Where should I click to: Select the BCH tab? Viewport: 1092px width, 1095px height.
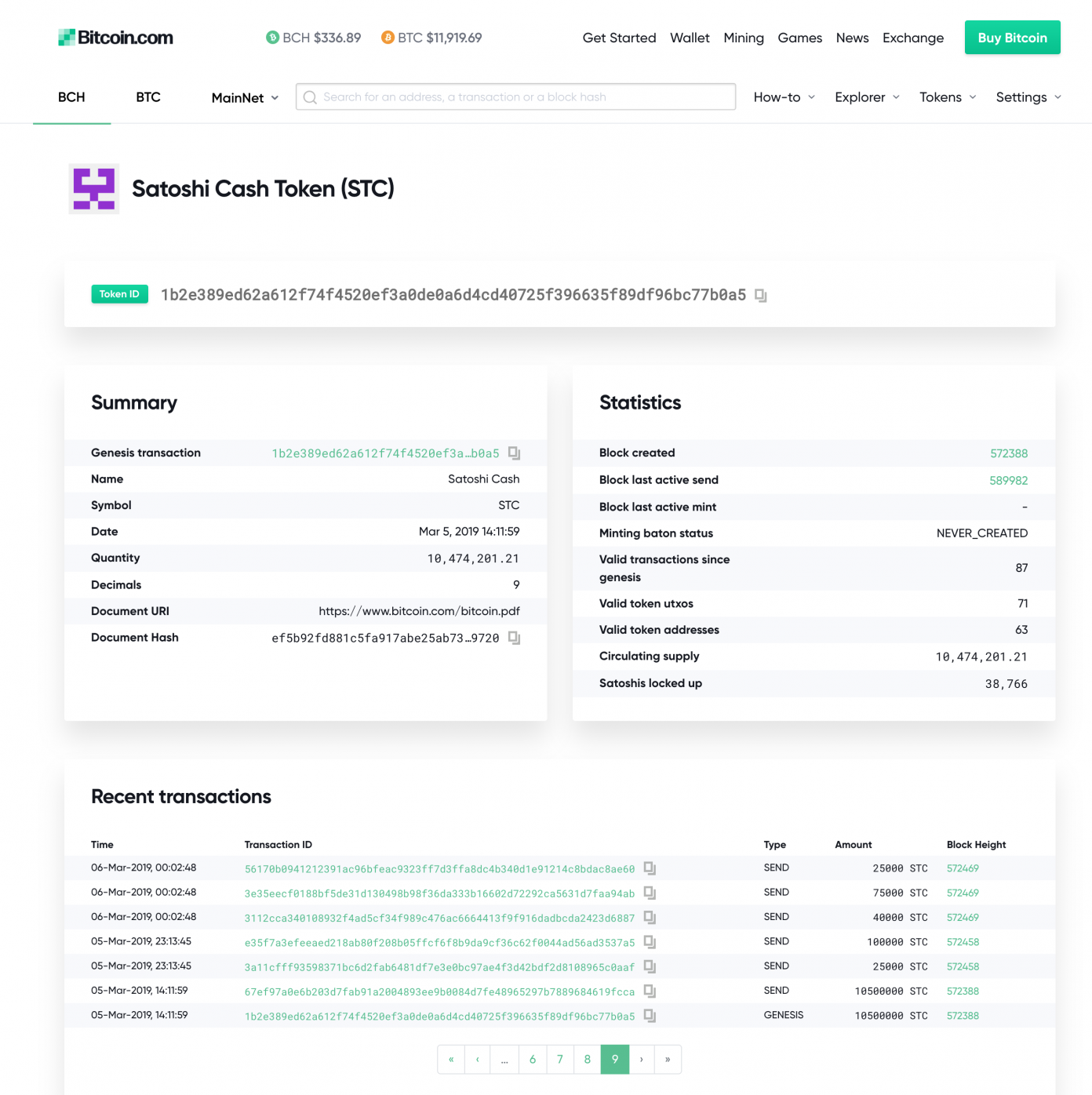pos(71,97)
